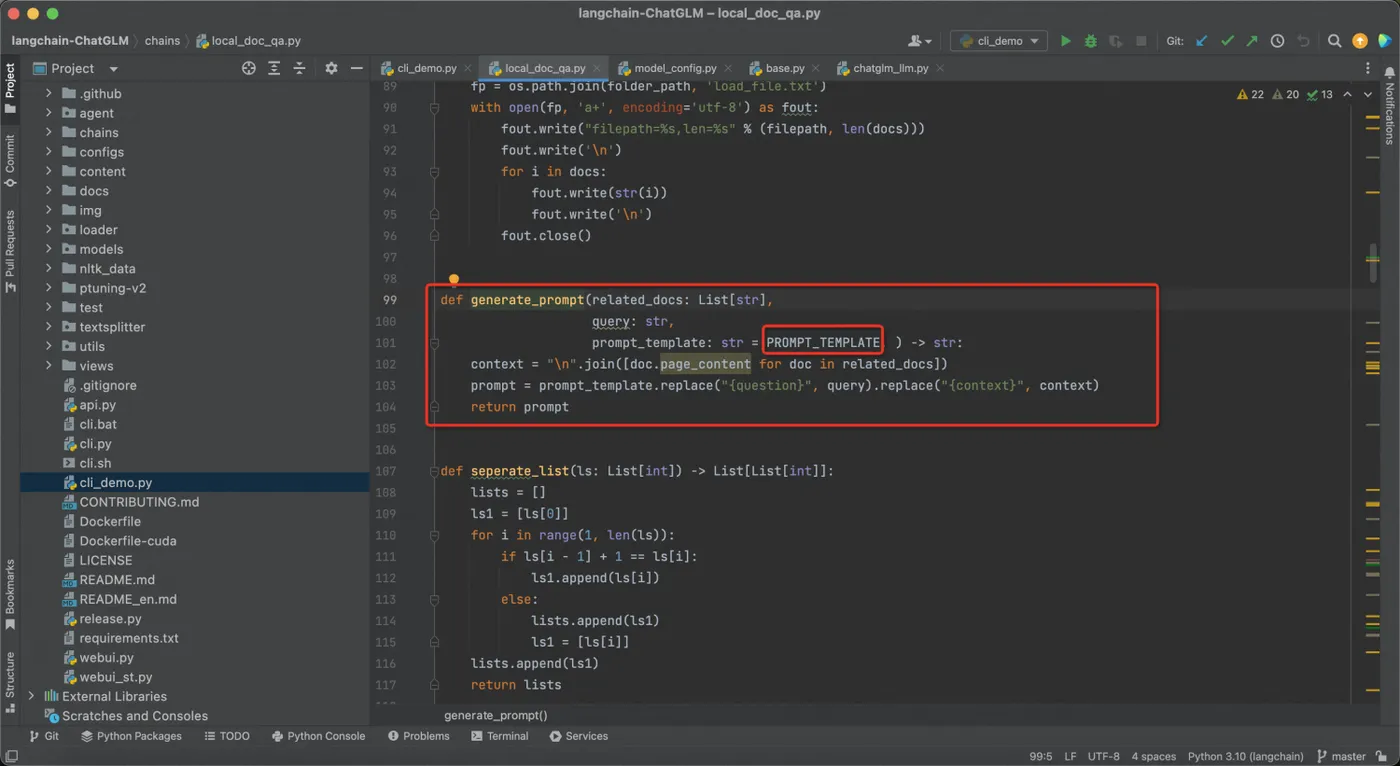Open cli_demo run configuration dropdown
This screenshot has width=1400, height=766.
999,41
